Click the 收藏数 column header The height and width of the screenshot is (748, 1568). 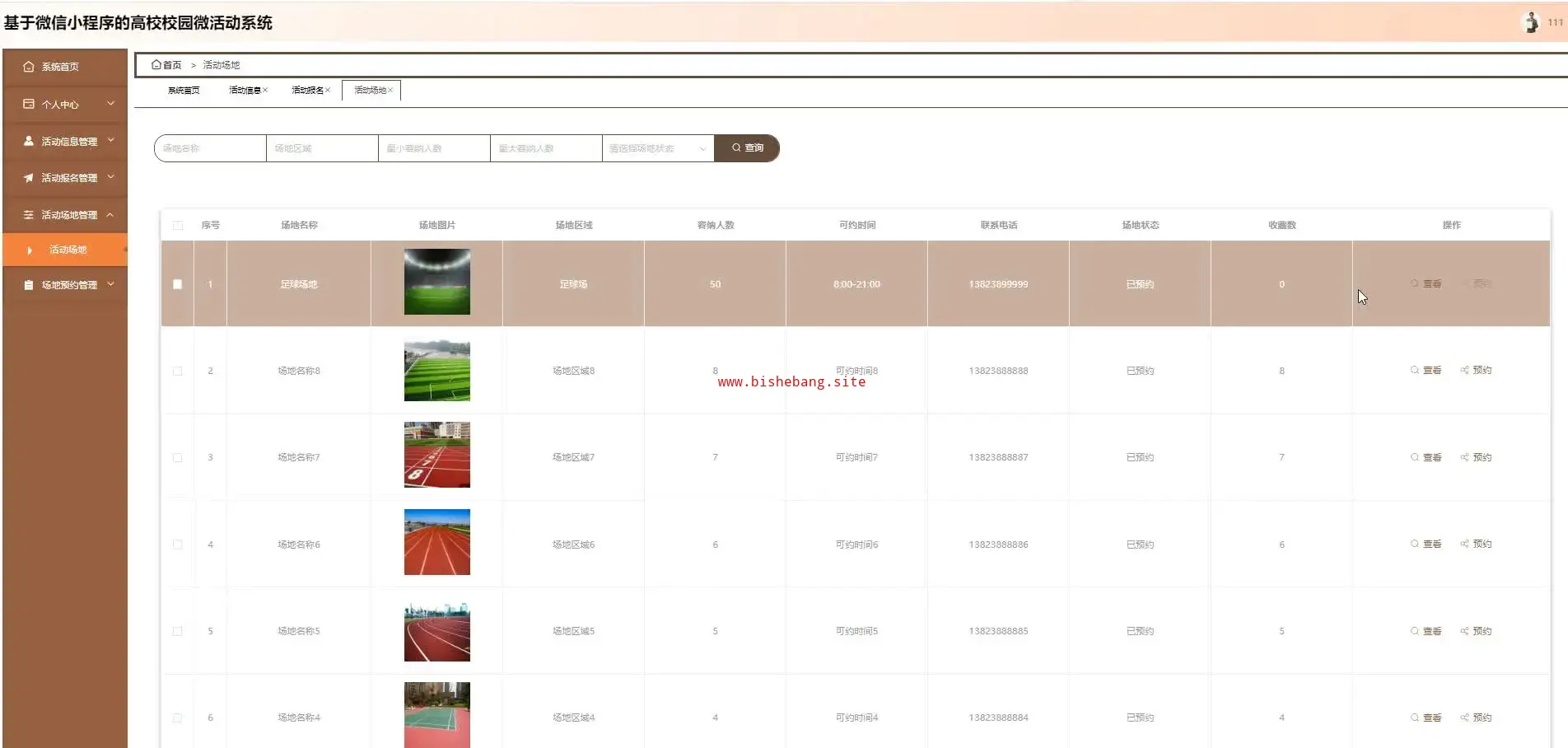[1282, 225]
